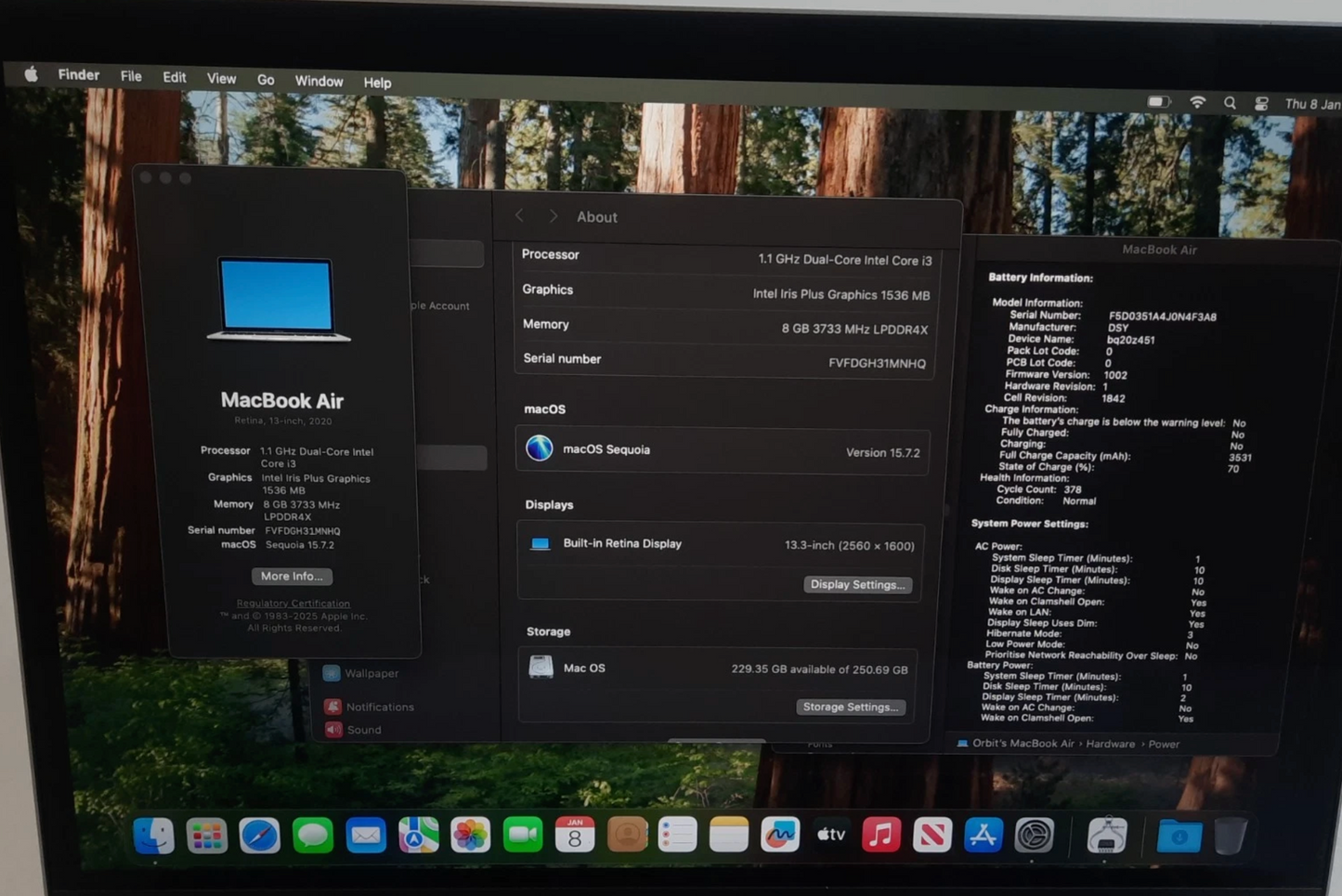Open Calendar showing Jan 8 in Dock

[575, 836]
